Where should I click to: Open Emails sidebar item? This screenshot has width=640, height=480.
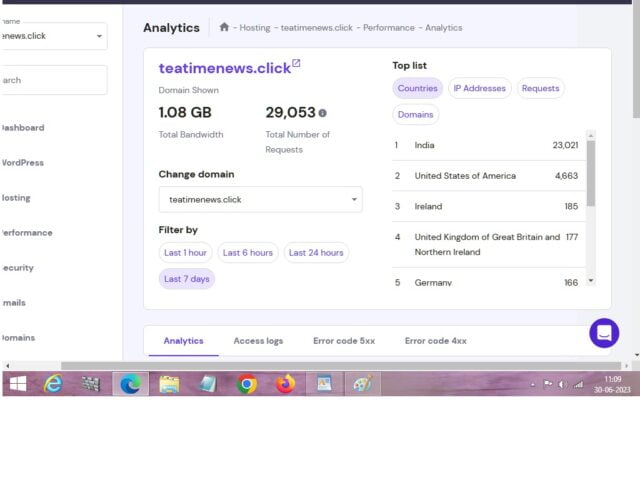(13, 303)
